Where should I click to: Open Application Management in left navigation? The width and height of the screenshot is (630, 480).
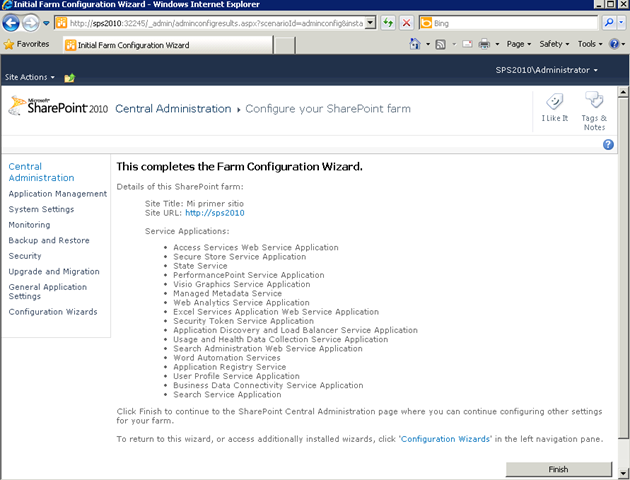click(x=57, y=194)
